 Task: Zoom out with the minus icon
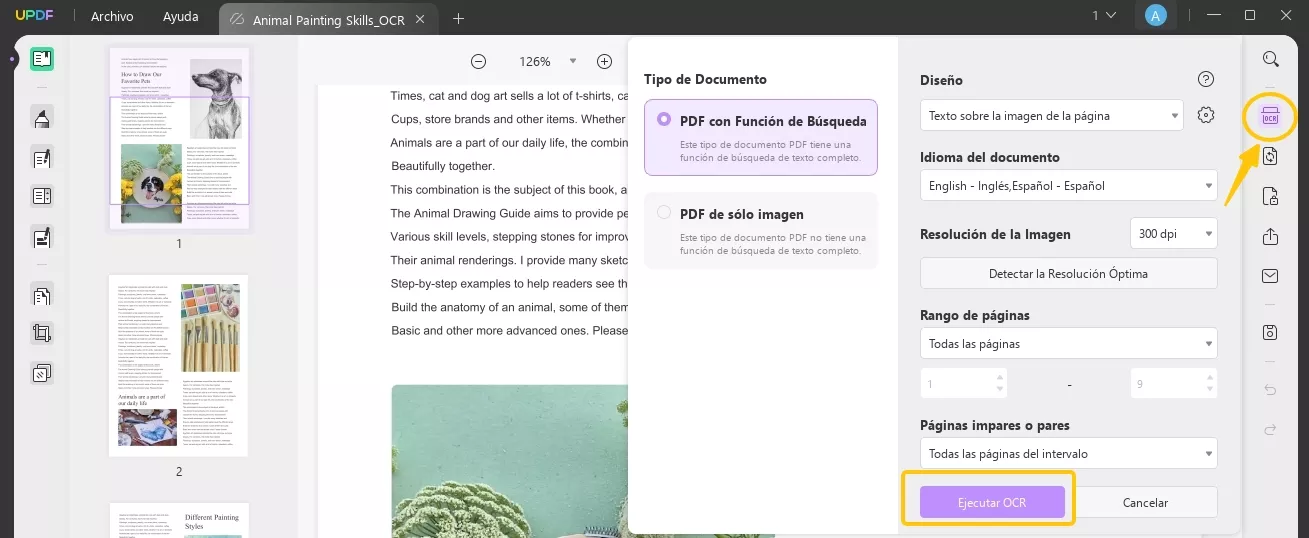click(478, 61)
